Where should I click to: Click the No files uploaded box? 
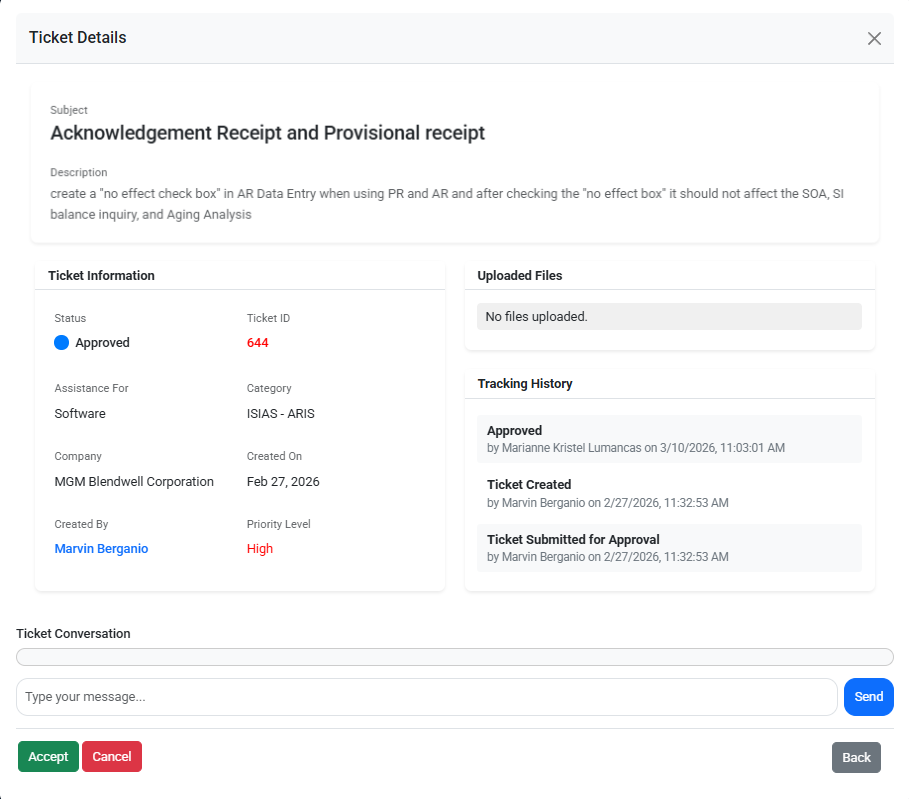click(669, 317)
